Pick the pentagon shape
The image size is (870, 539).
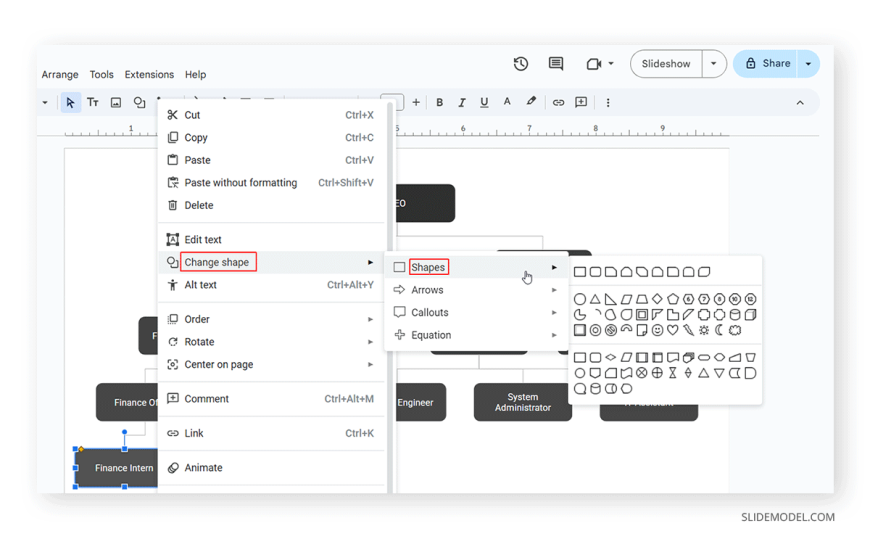(673, 299)
